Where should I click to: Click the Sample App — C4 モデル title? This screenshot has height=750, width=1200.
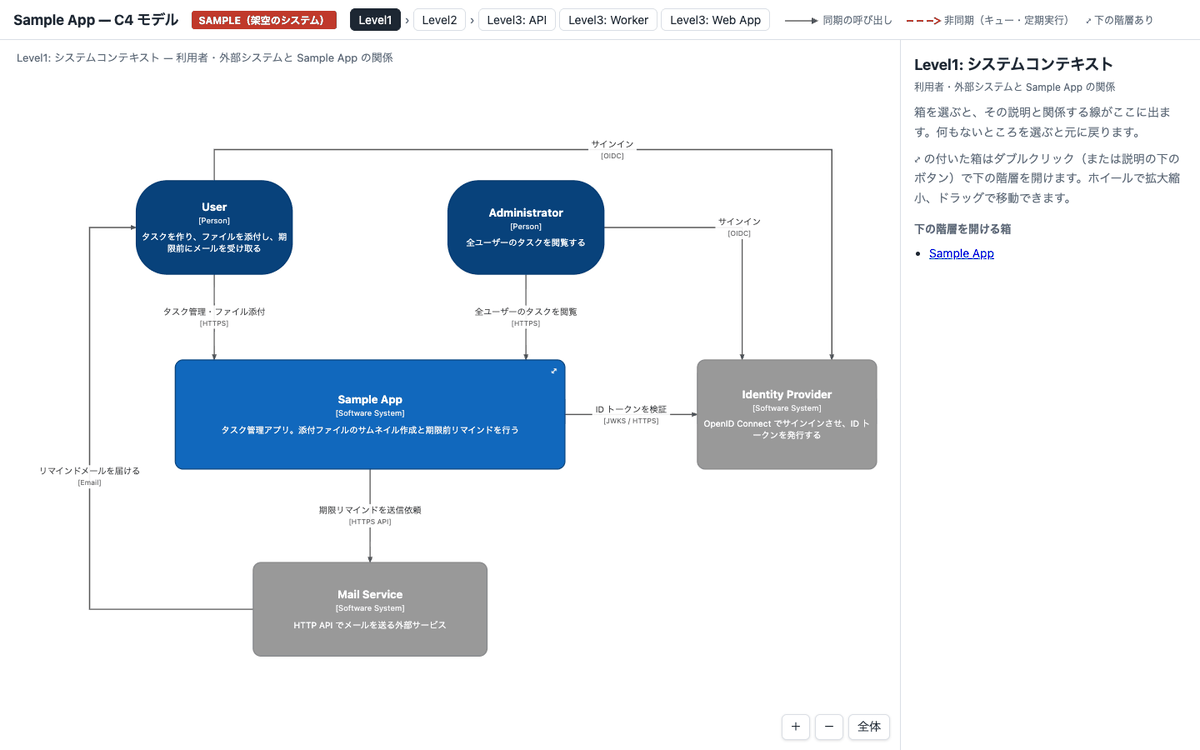(x=96, y=20)
